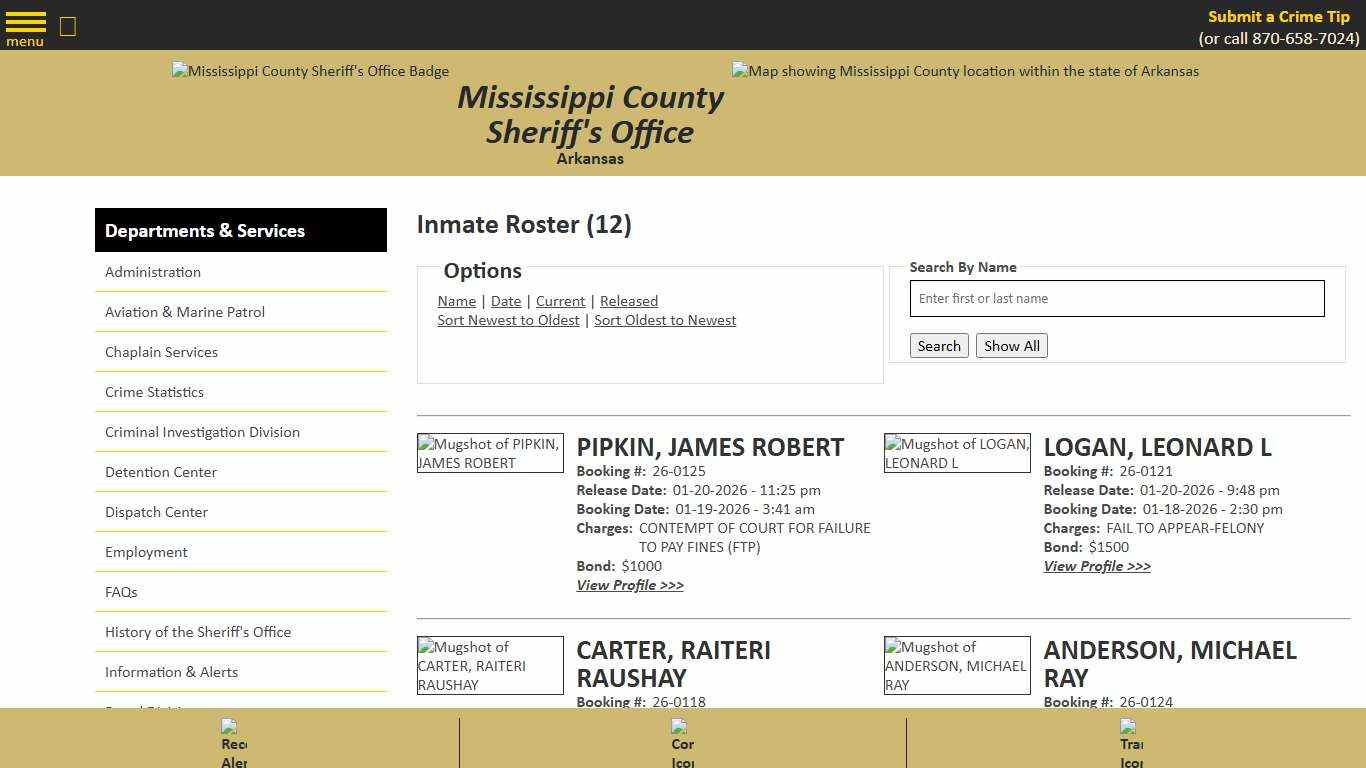Click CARTER, RAITERI RAUSHAY mugshot thumbnail
Screen dimensions: 1366x768
(x=490, y=665)
